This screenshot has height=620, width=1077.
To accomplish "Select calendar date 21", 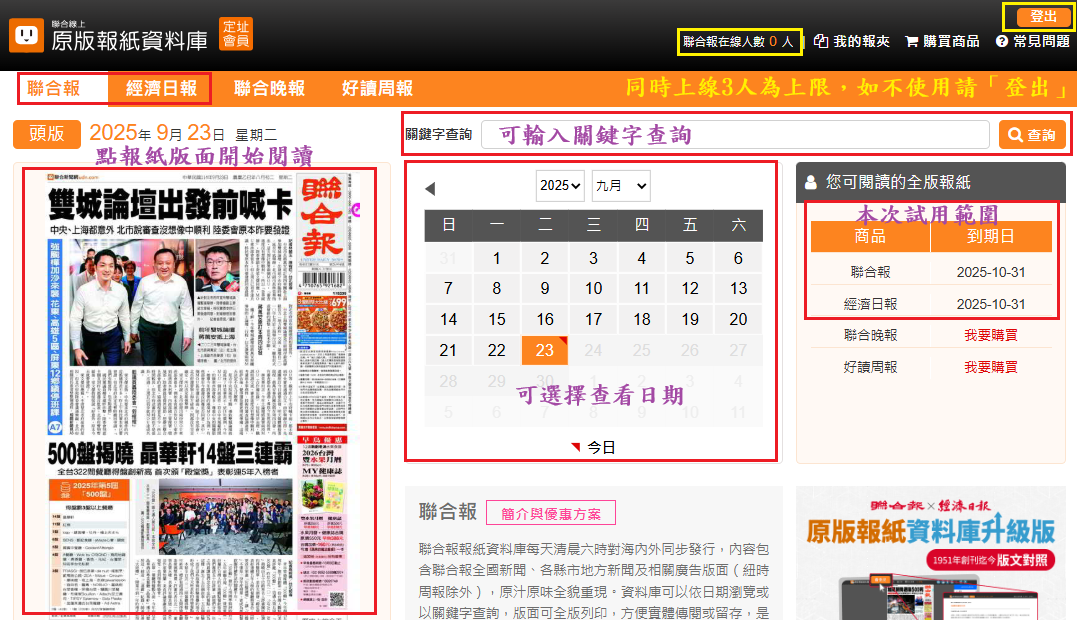I will (448, 350).
